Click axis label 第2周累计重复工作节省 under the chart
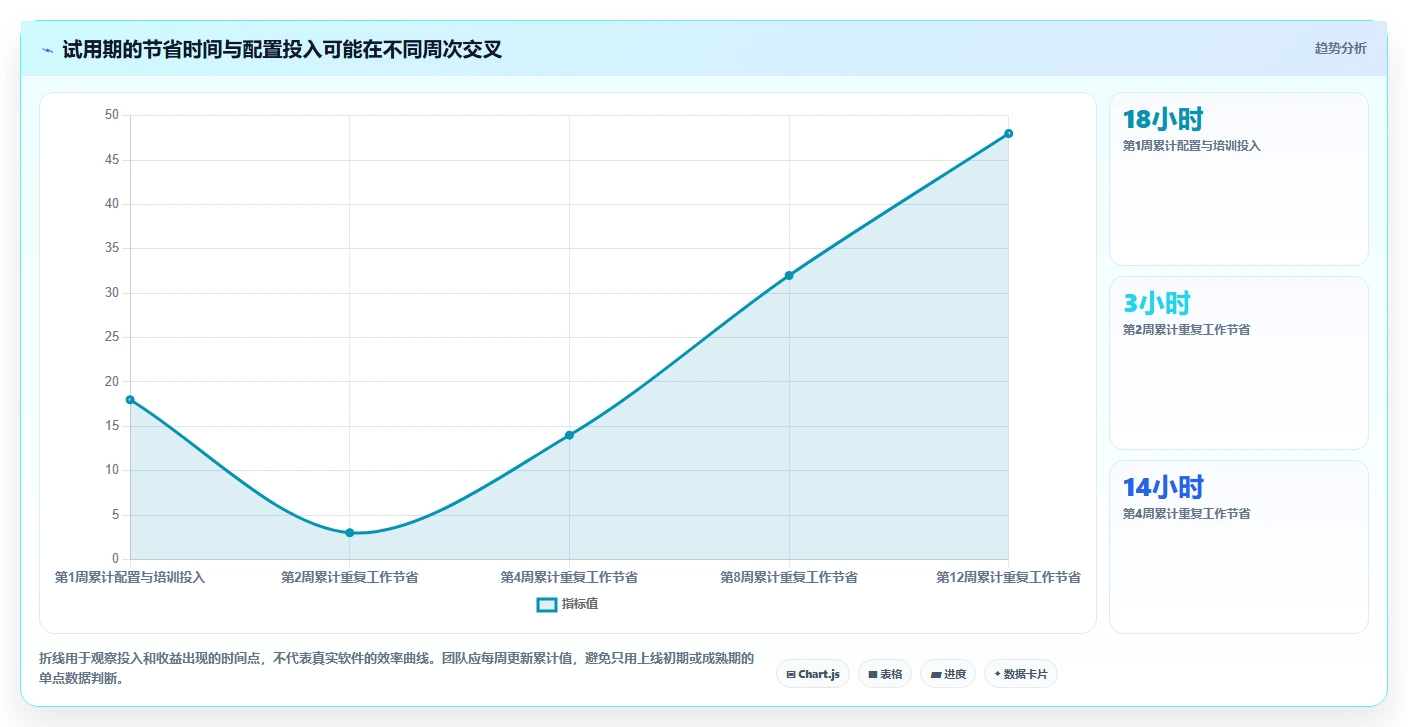 [x=350, y=577]
